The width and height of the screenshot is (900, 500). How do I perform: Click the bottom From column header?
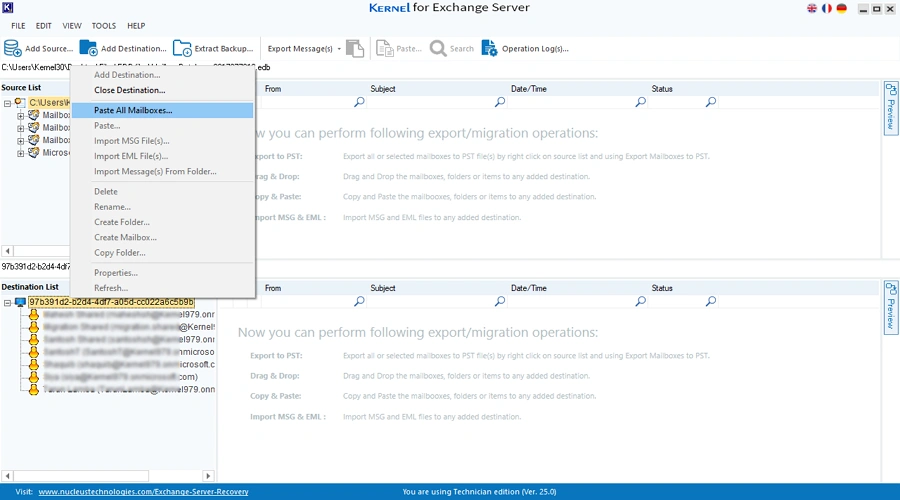click(273, 288)
